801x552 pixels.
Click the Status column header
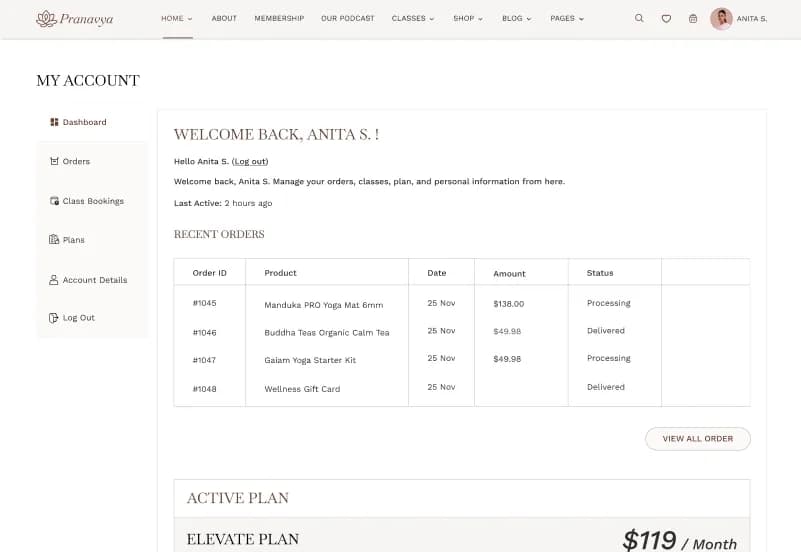[600, 273]
